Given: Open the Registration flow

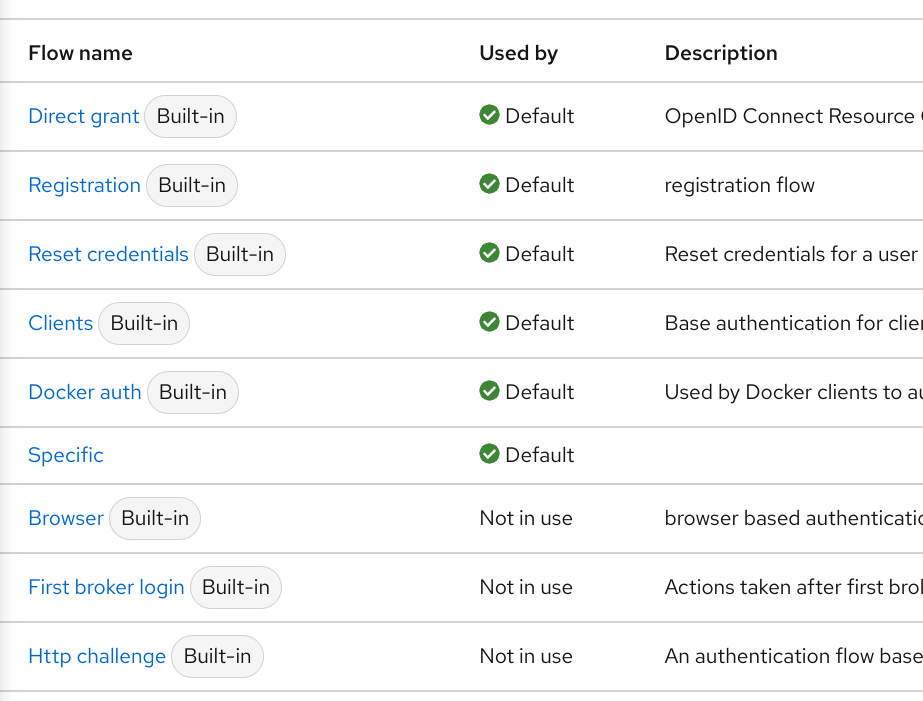Looking at the screenshot, I should pos(84,185).
